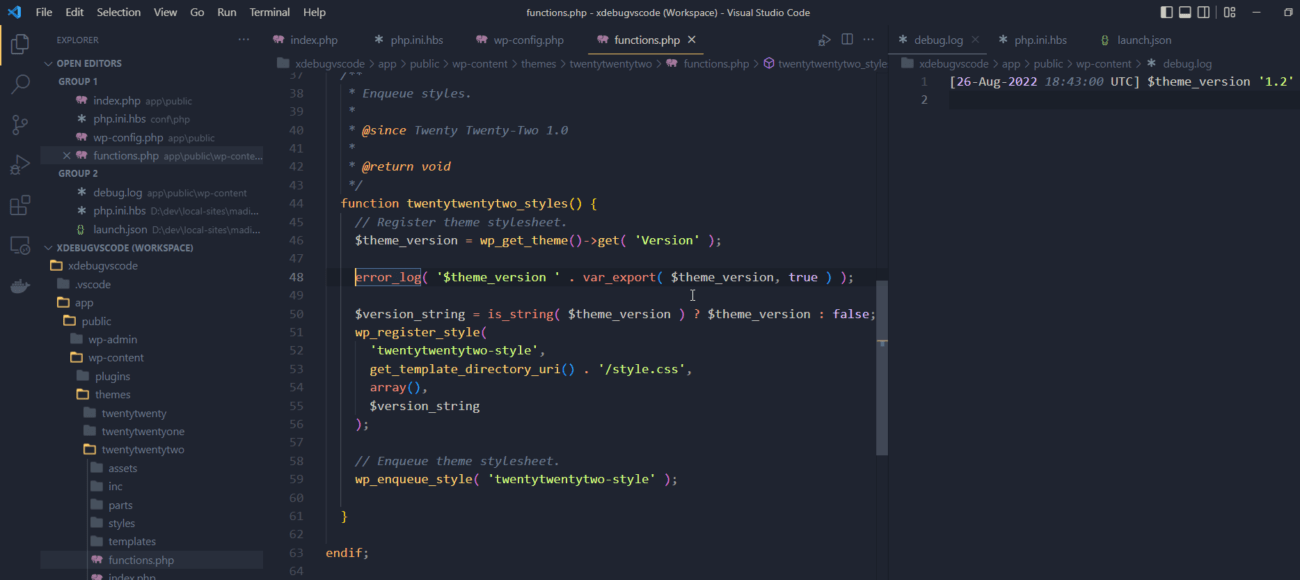1300x580 pixels.
Task: Split the functions.php editor
Action: 847,39
